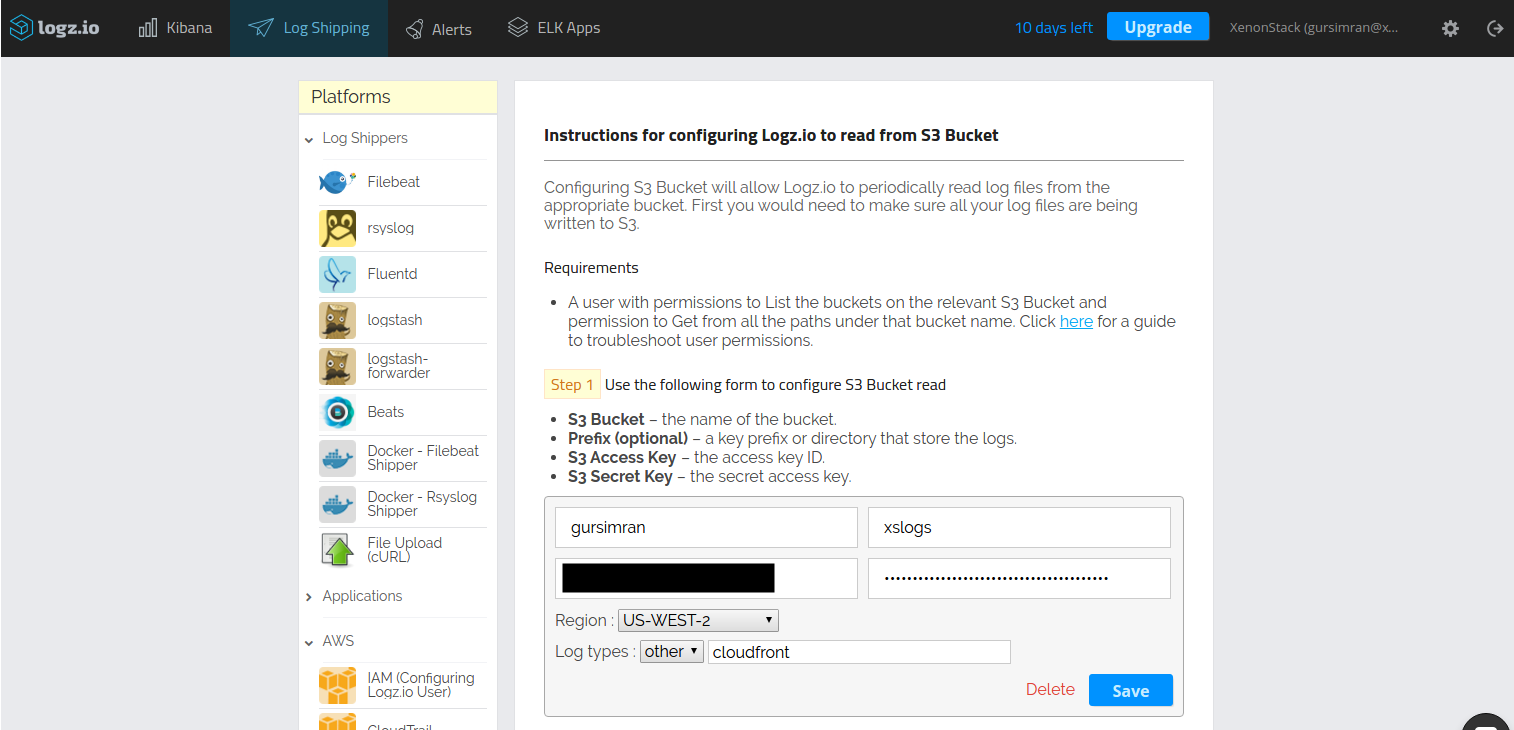Open the XenonStack account menu
Screen dimensions: 1514x730
[1314, 28]
